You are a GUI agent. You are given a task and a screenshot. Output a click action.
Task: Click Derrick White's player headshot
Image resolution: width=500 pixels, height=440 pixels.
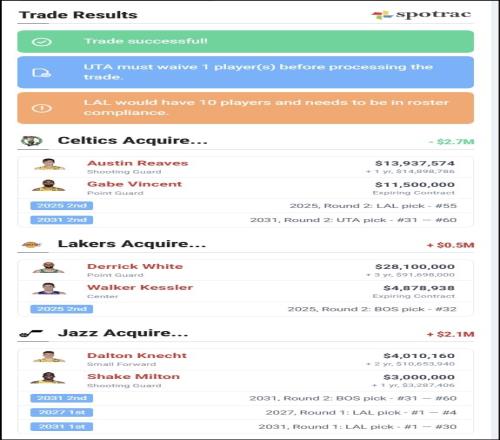click(x=49, y=267)
